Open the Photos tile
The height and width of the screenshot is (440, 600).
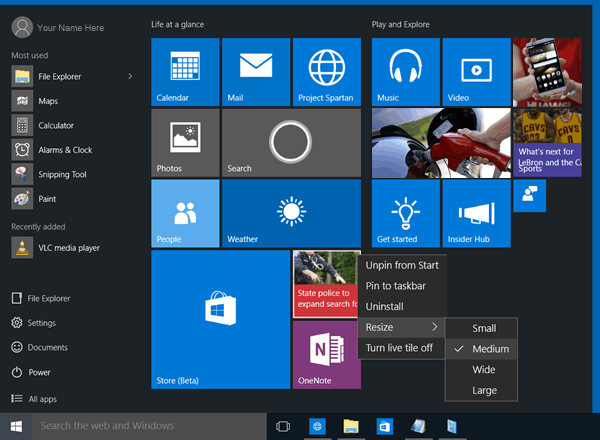pos(185,143)
